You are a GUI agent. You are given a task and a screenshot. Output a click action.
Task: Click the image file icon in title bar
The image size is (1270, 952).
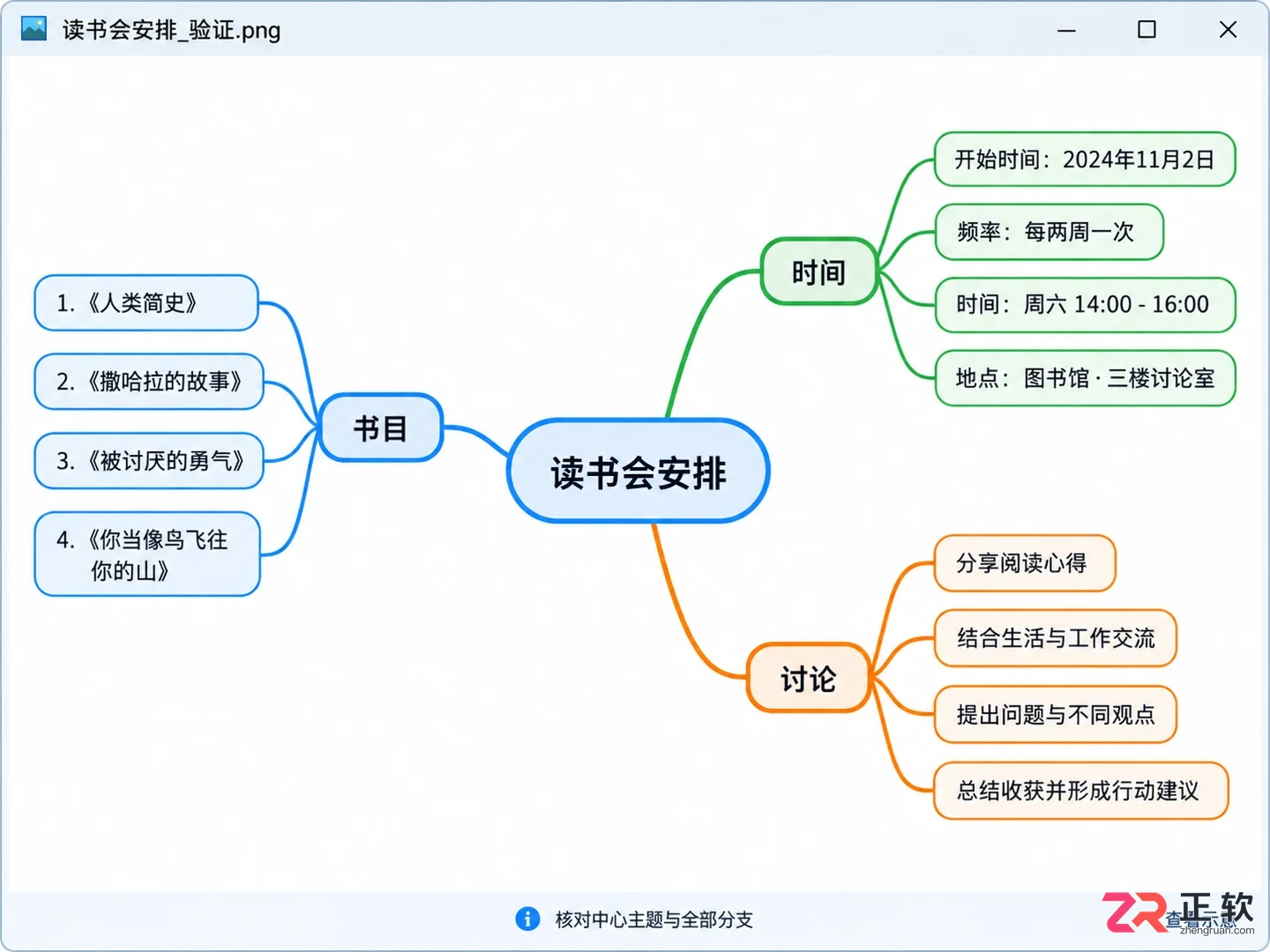click(x=34, y=29)
